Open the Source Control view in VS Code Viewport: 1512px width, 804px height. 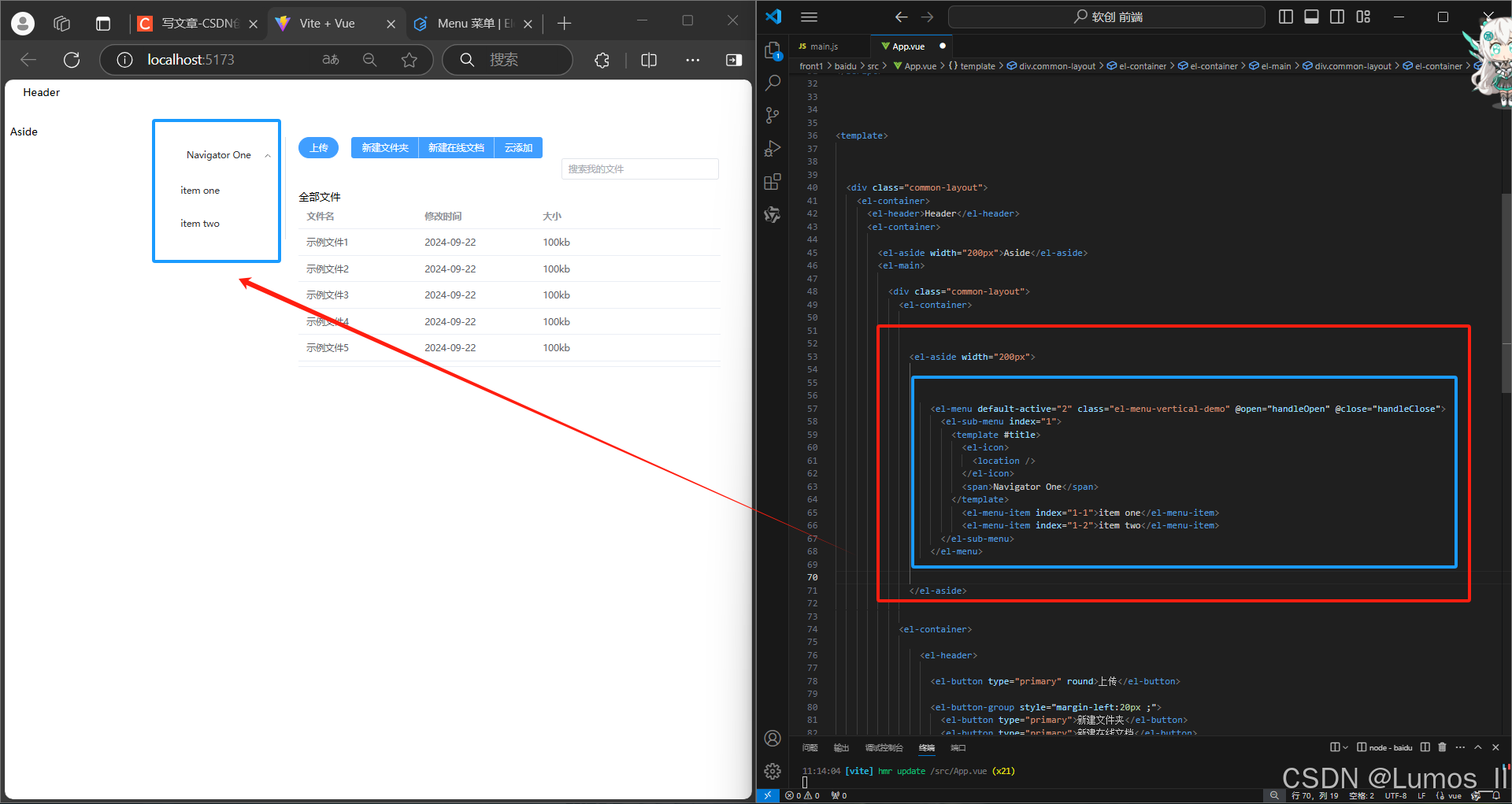pos(773,116)
